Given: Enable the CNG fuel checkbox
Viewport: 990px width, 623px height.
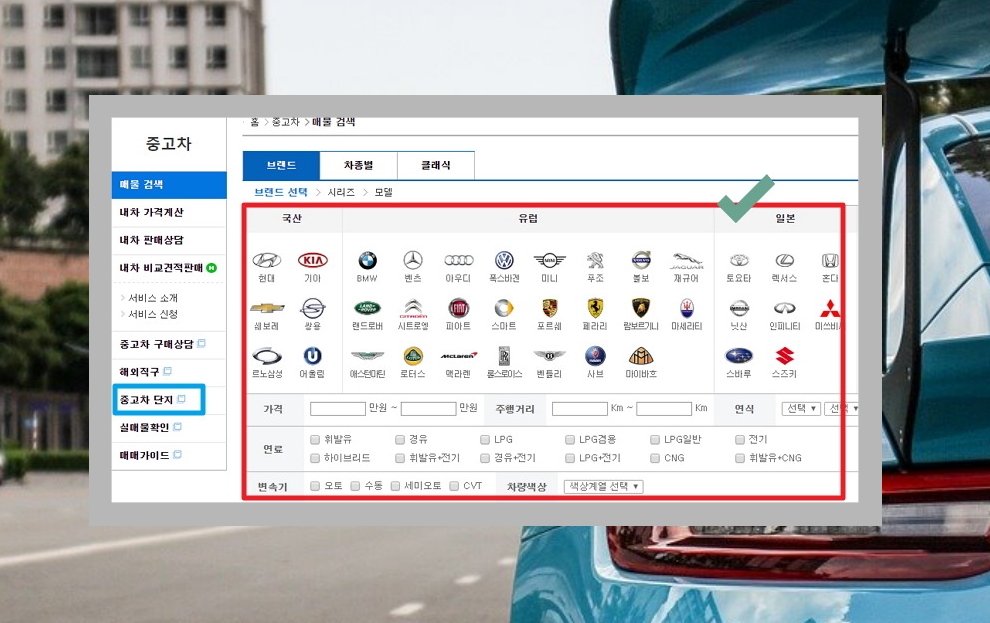Looking at the screenshot, I should pos(655,458).
